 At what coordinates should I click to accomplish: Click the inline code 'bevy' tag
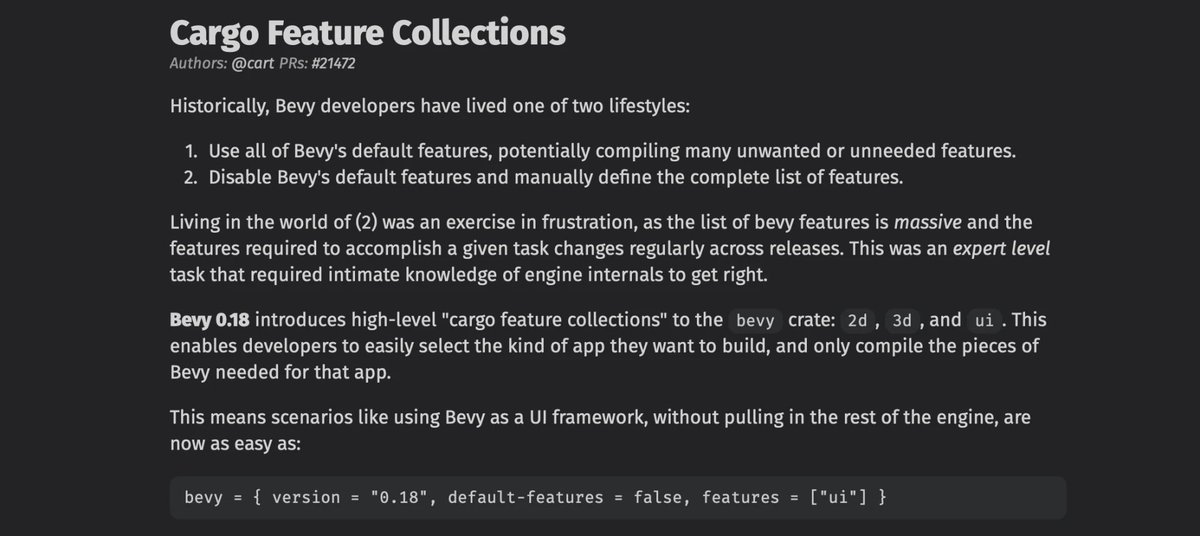(x=754, y=321)
